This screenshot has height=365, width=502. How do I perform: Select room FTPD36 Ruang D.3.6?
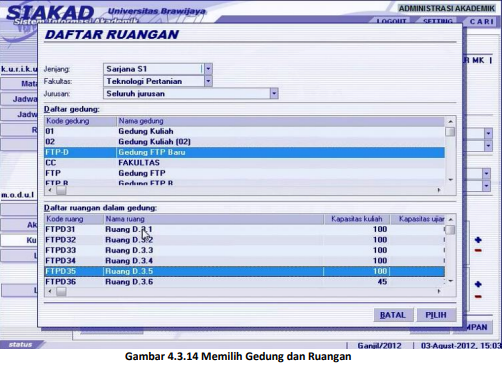click(244, 282)
